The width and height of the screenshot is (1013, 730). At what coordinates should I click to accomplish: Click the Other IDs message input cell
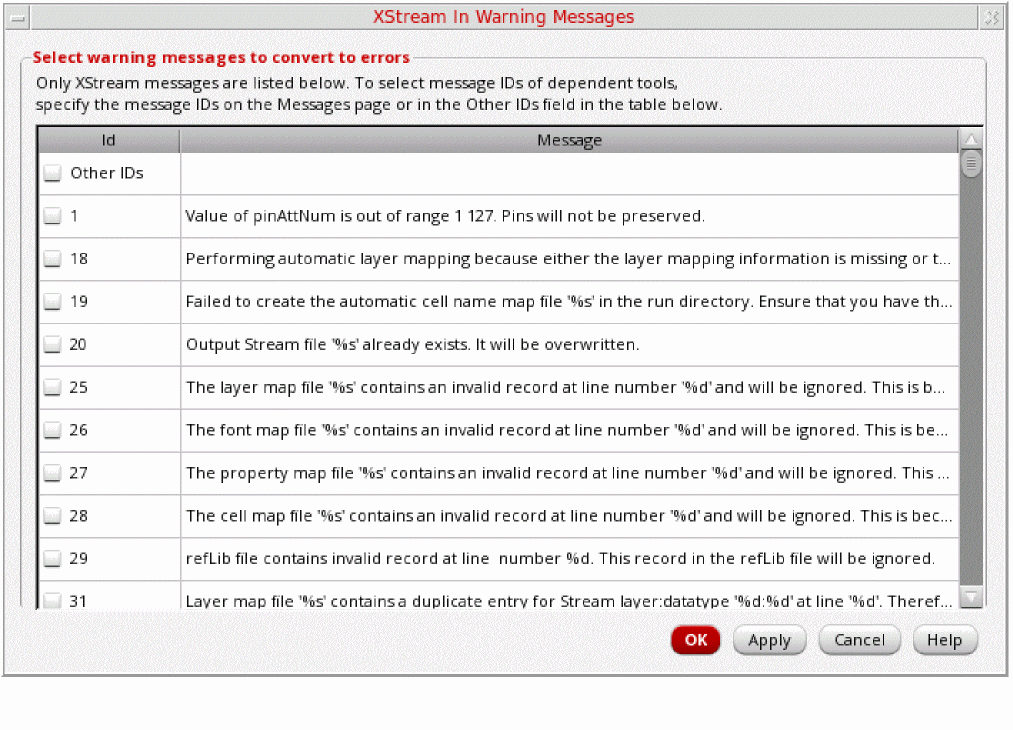[x=569, y=173]
